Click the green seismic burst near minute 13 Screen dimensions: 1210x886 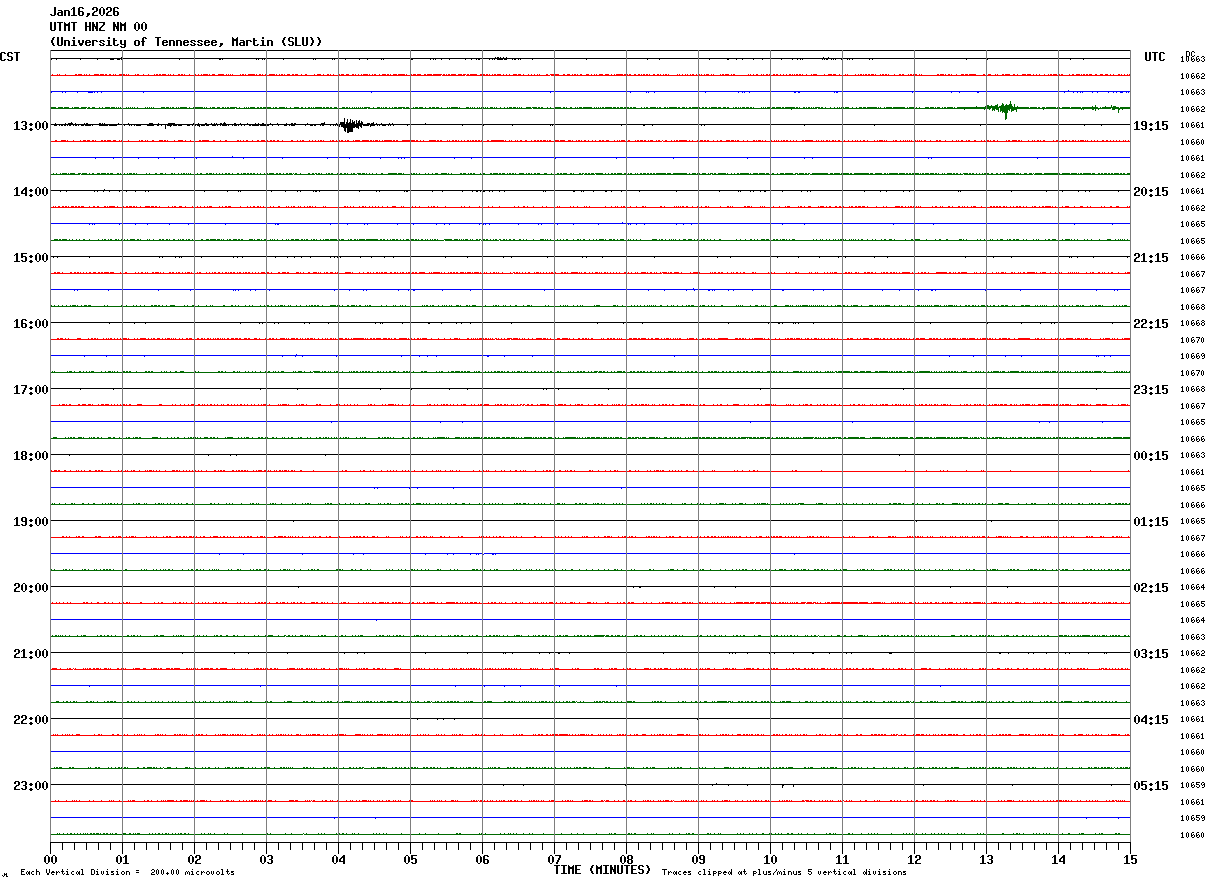(1002, 108)
